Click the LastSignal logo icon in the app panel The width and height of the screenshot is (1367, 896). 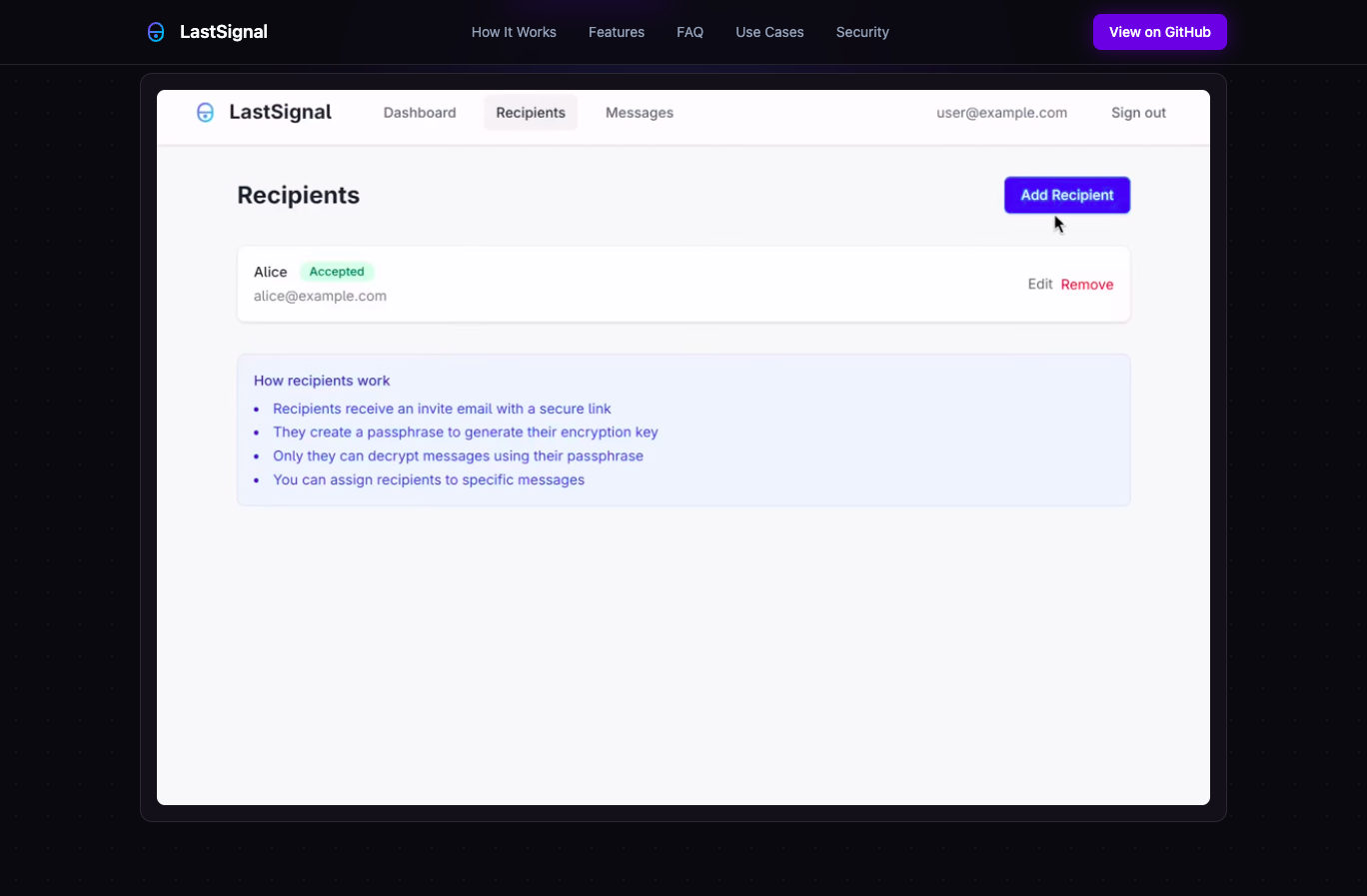[x=205, y=113]
